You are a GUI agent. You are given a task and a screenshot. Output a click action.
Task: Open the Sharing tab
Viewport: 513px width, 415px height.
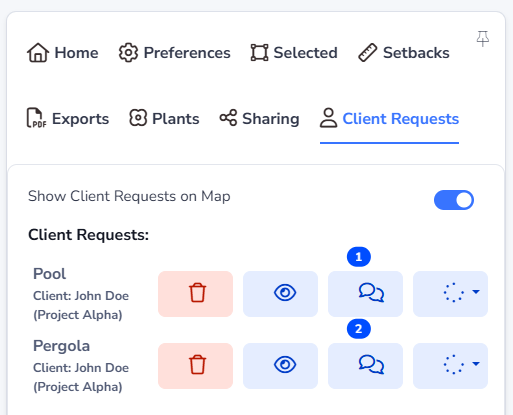pos(259,118)
